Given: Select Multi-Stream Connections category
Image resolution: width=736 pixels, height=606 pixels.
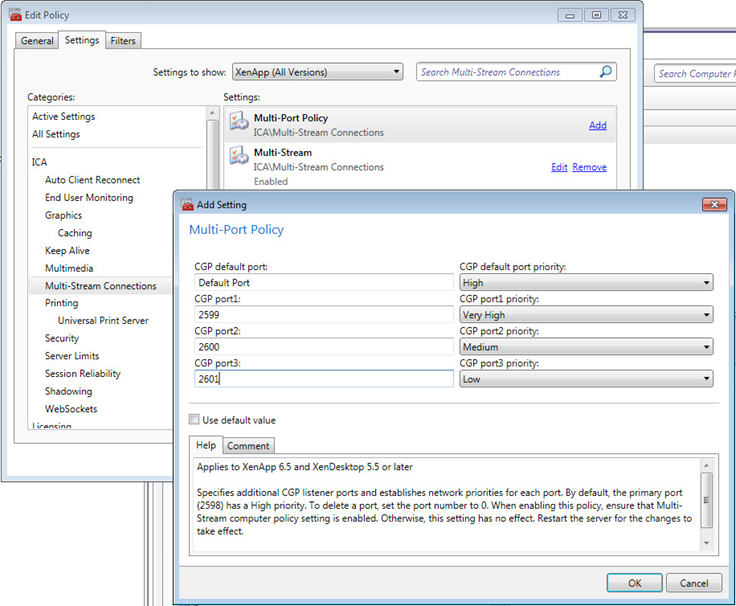Looking at the screenshot, I should coord(100,286).
